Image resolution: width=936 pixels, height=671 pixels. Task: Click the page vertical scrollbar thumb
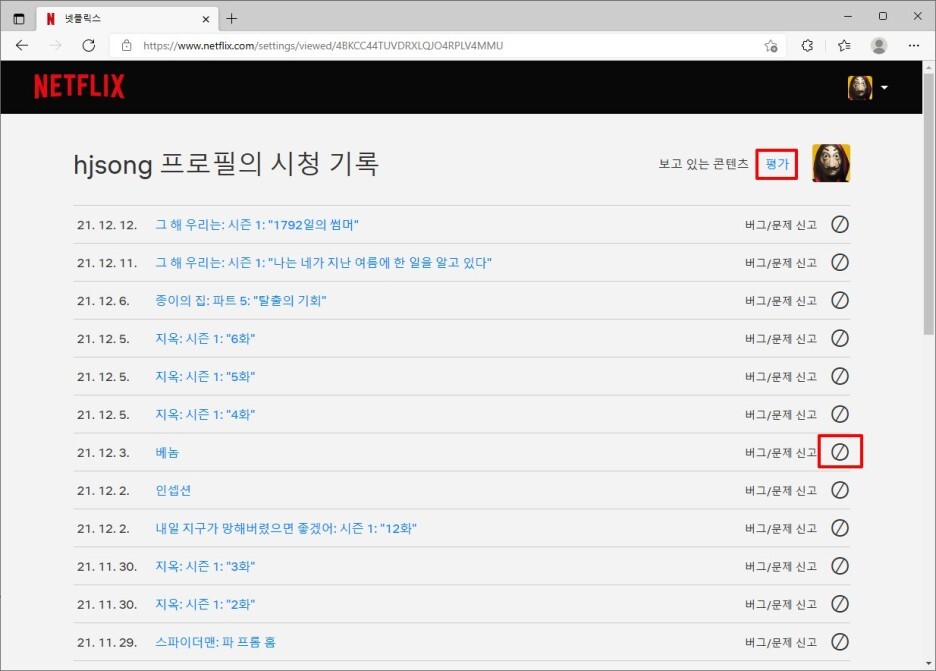tap(928, 203)
